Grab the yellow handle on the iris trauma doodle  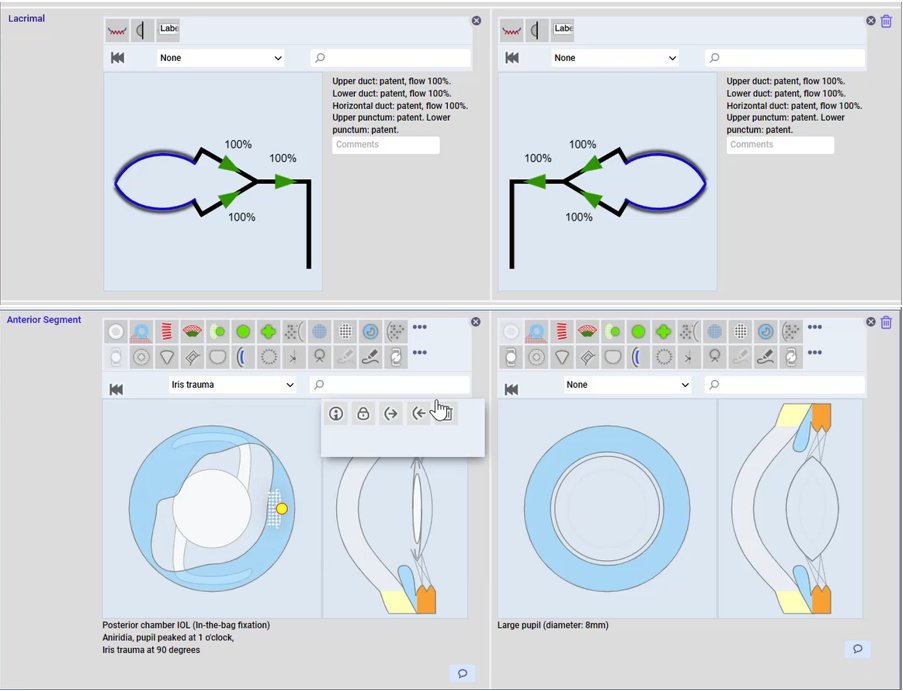282,508
